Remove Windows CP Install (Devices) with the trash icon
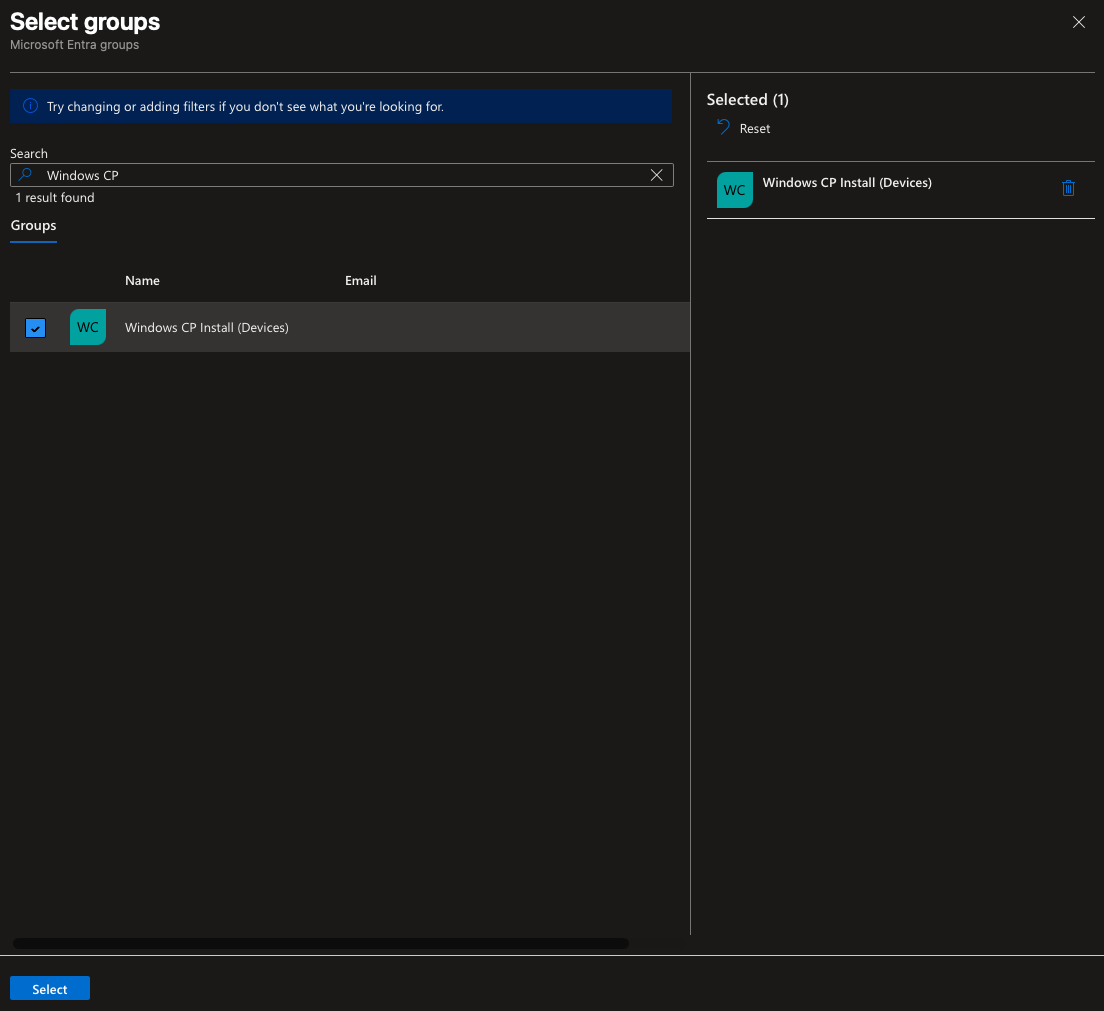The width and height of the screenshot is (1104, 1011). 1067,188
